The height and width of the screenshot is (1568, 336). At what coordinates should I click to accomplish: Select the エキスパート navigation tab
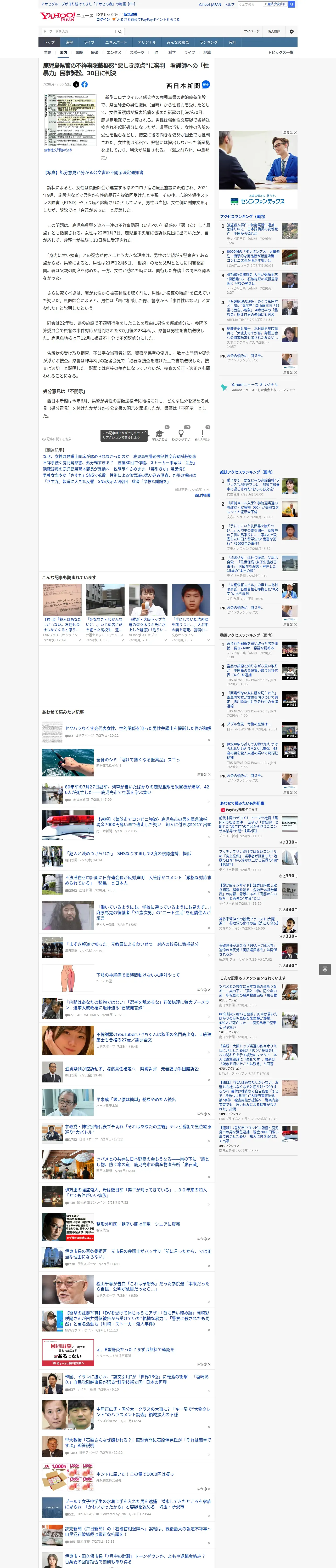pos(116,43)
